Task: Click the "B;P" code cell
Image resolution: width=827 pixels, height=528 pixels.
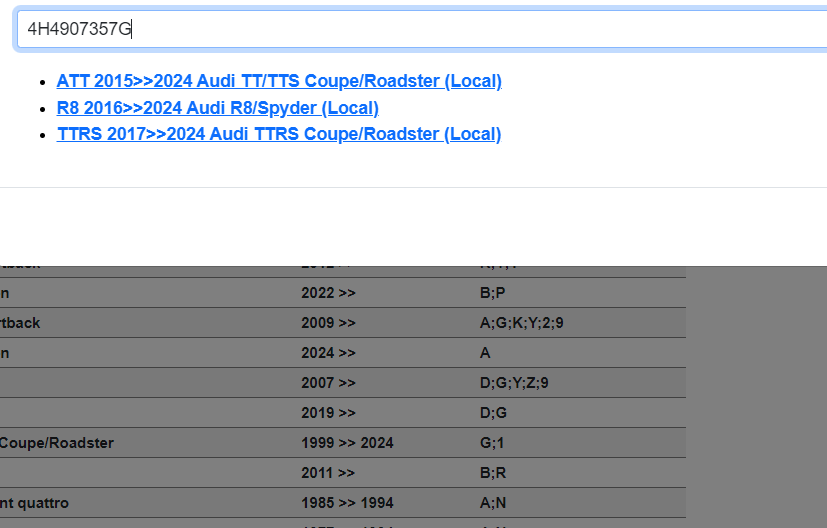Action: [493, 293]
